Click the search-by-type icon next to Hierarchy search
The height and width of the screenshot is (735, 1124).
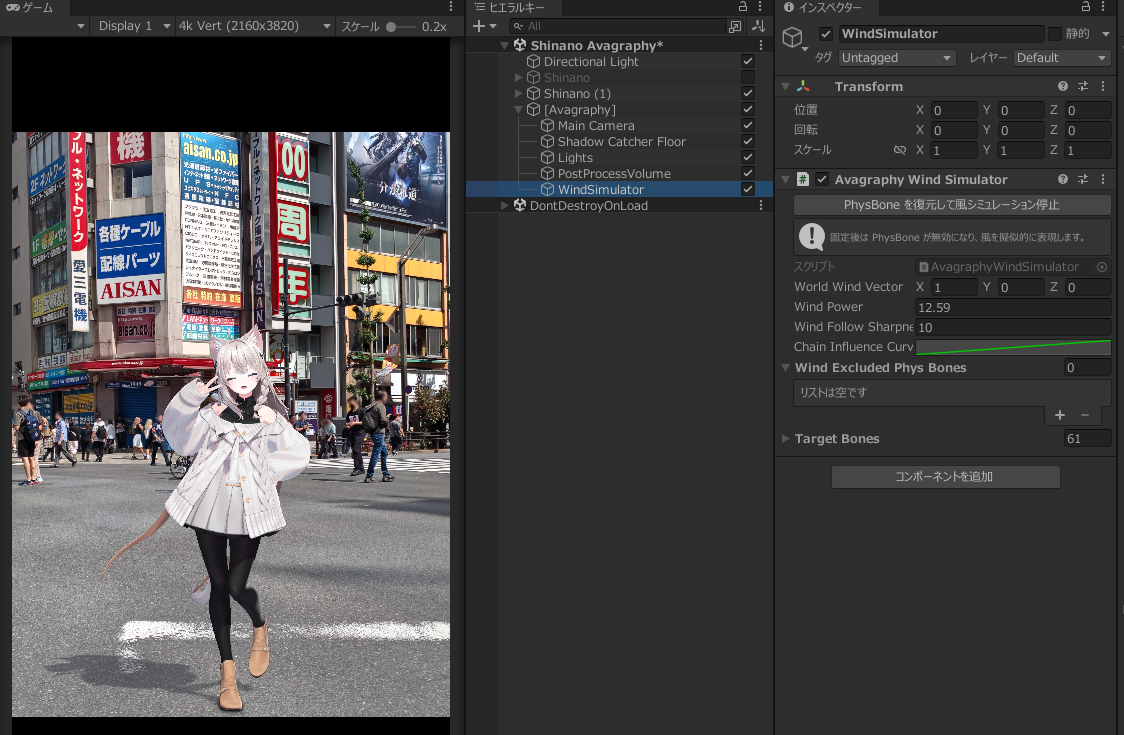(735, 26)
